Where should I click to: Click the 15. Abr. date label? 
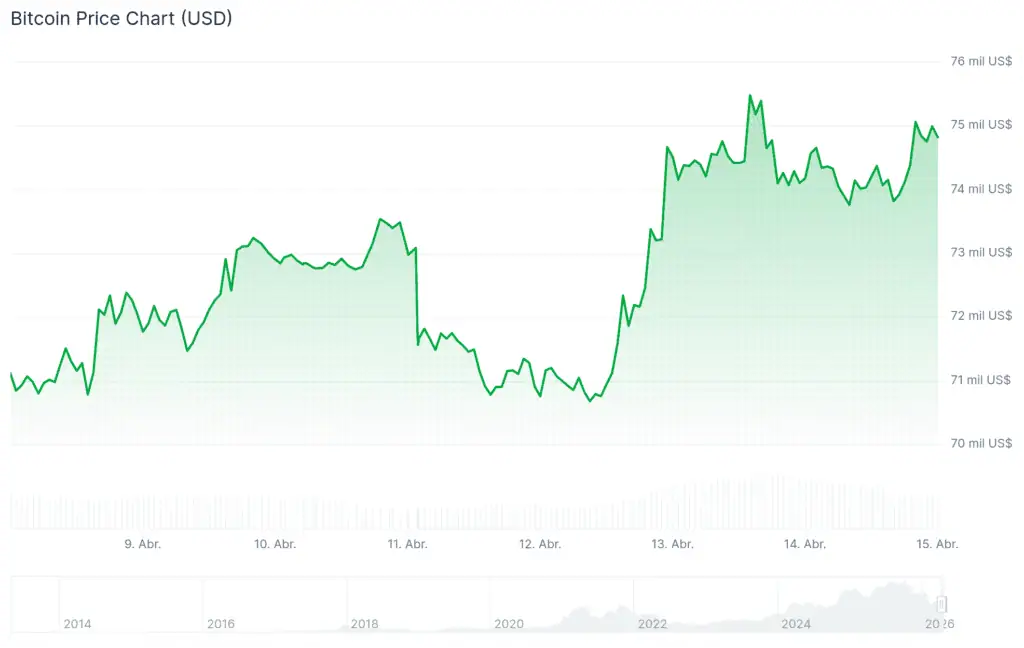(937, 544)
